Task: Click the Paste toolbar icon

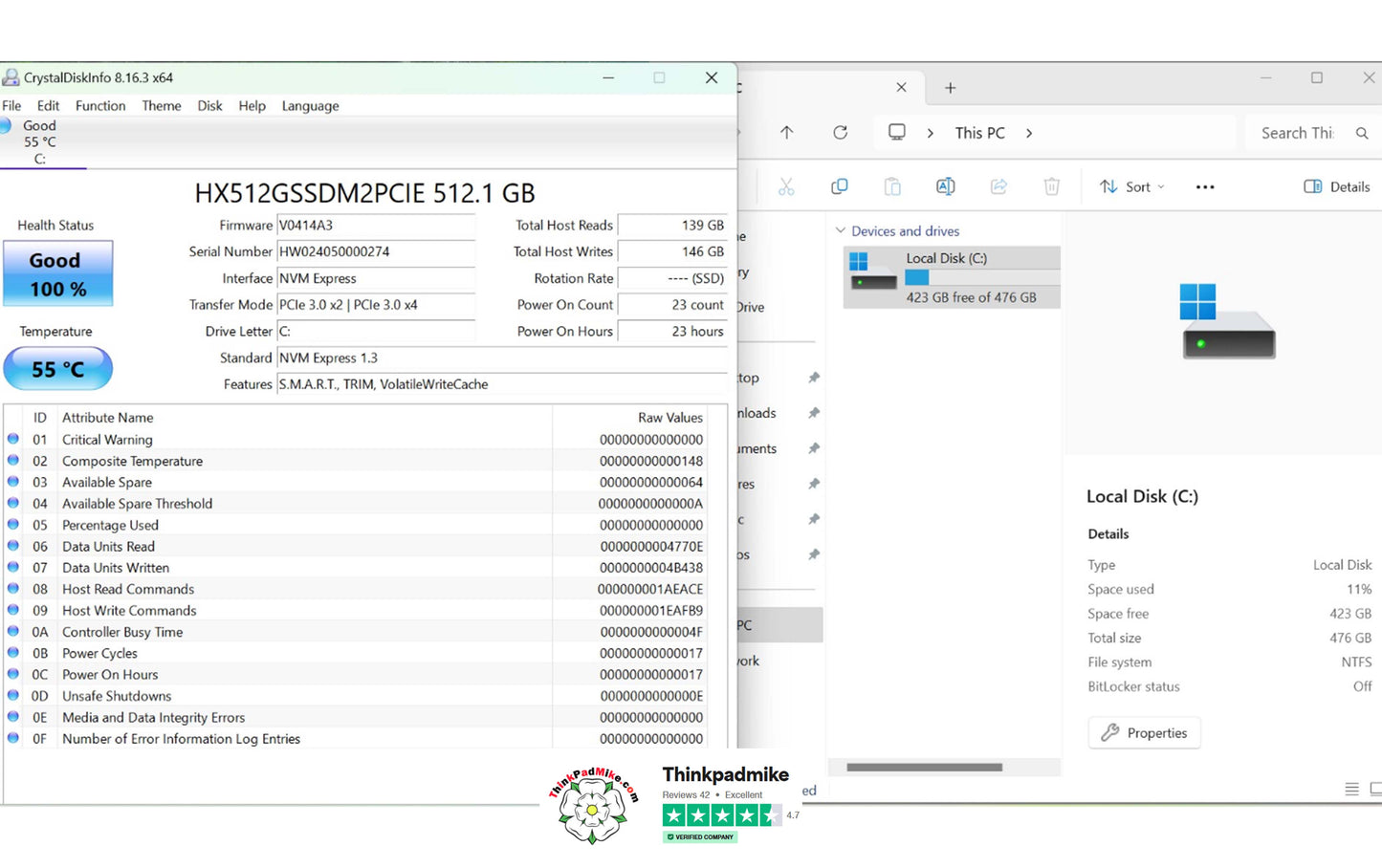Action: [892, 186]
